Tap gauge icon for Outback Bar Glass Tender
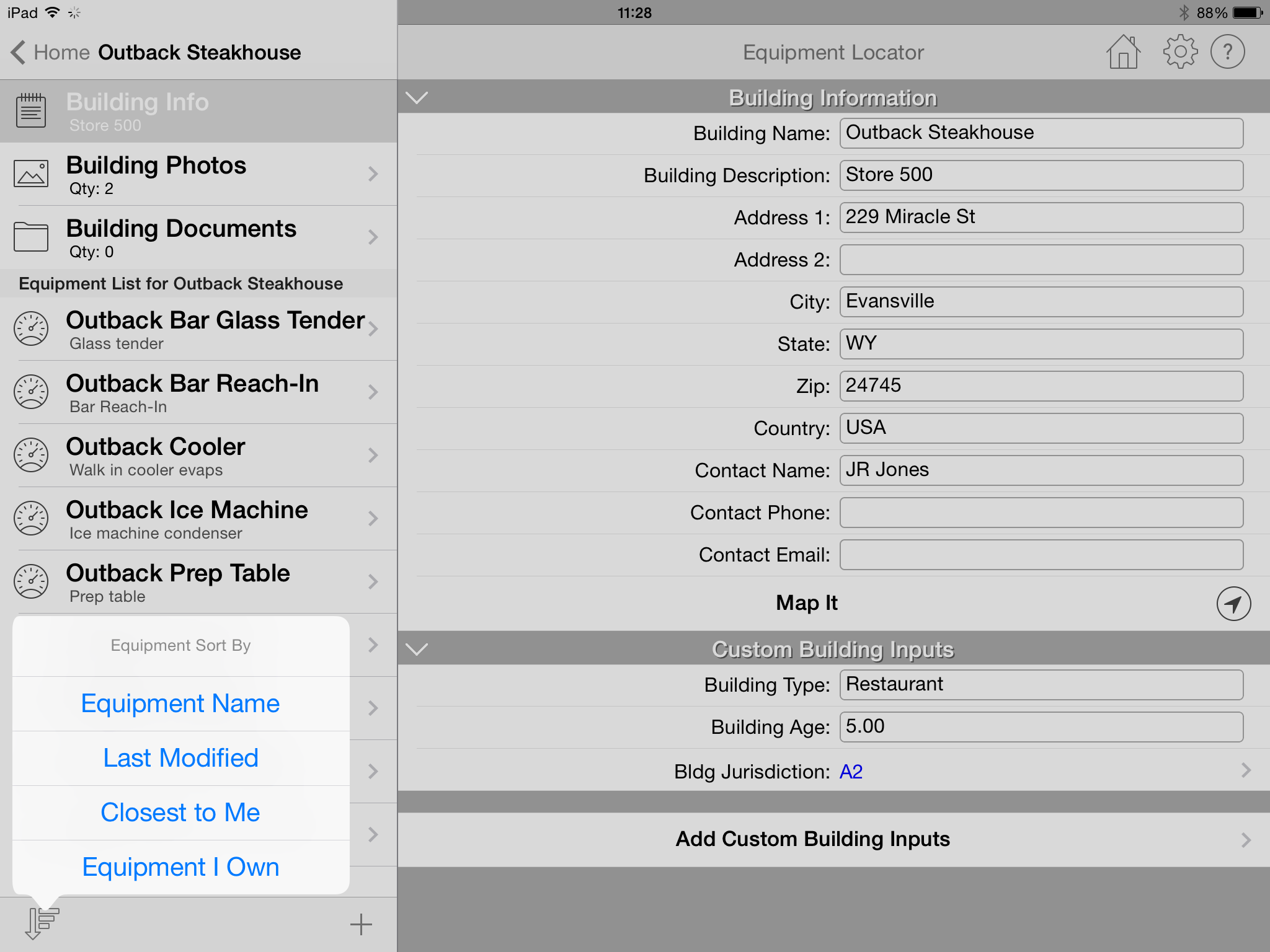This screenshot has height=952, width=1270. coord(31,328)
